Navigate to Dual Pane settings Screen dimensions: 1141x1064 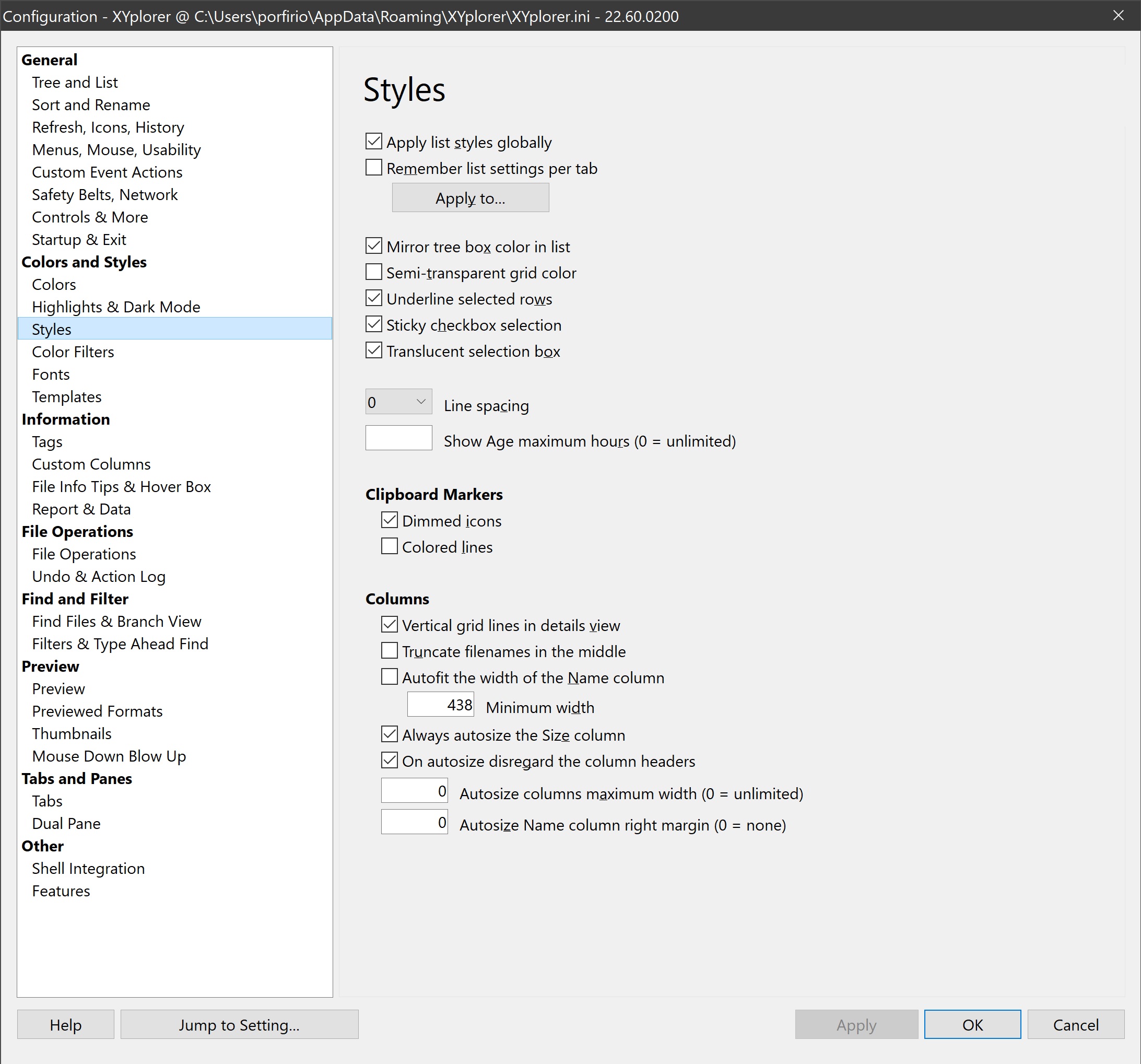[67, 823]
